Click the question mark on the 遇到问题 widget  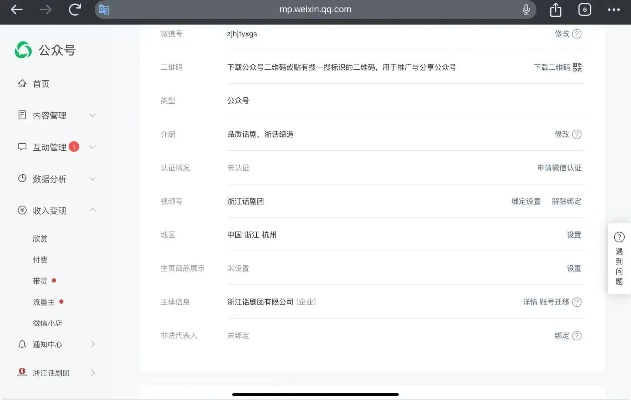(x=619, y=237)
